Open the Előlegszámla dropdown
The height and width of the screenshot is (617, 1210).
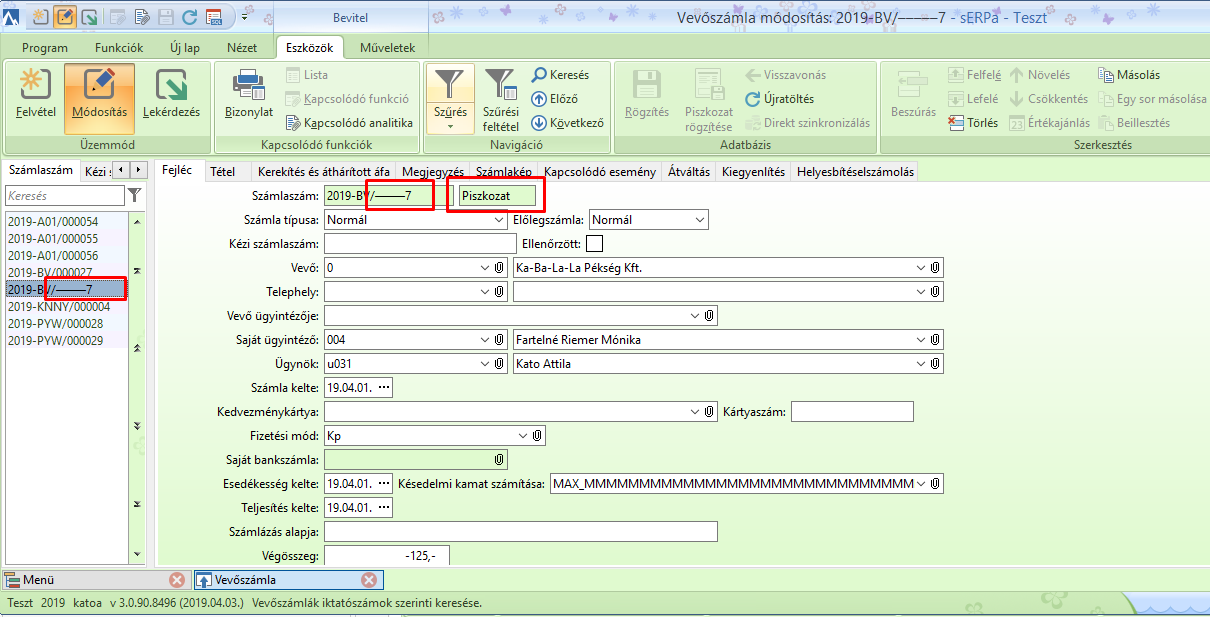point(699,219)
